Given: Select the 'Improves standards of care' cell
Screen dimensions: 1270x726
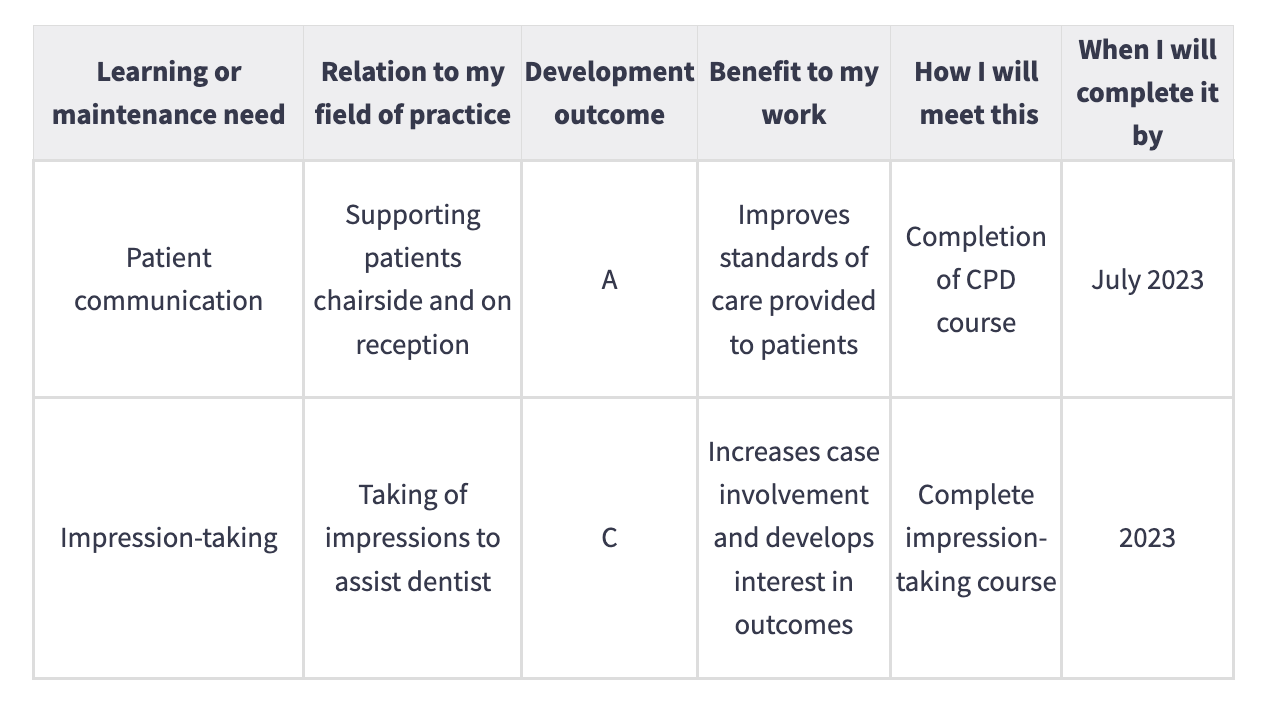Looking at the screenshot, I should 794,279.
